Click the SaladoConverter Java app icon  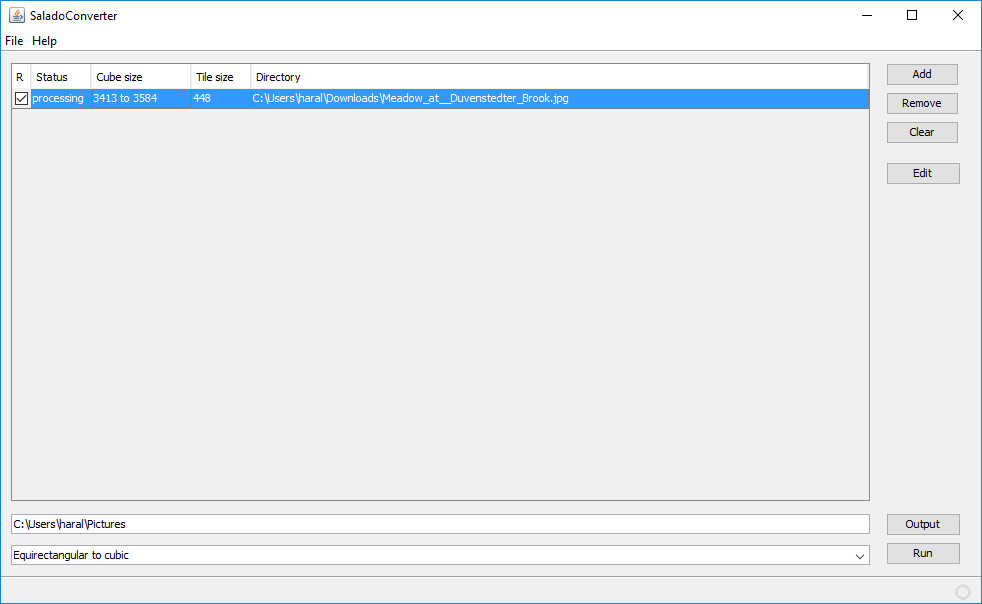point(16,15)
